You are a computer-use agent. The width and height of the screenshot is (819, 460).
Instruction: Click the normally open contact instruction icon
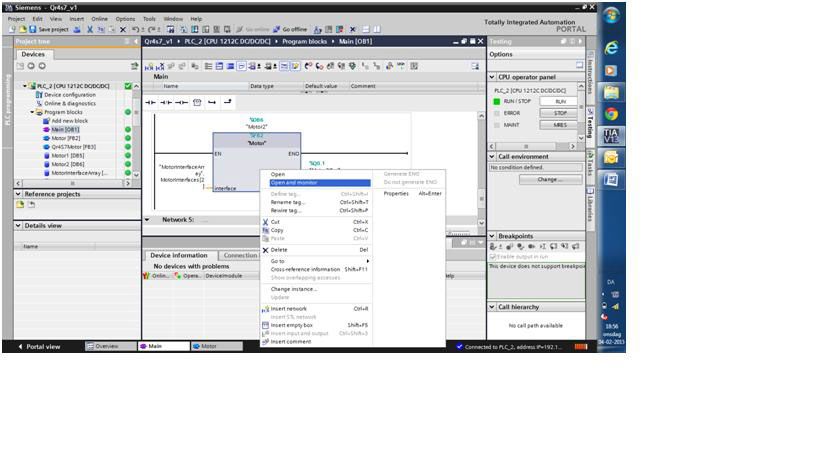[x=150, y=102]
